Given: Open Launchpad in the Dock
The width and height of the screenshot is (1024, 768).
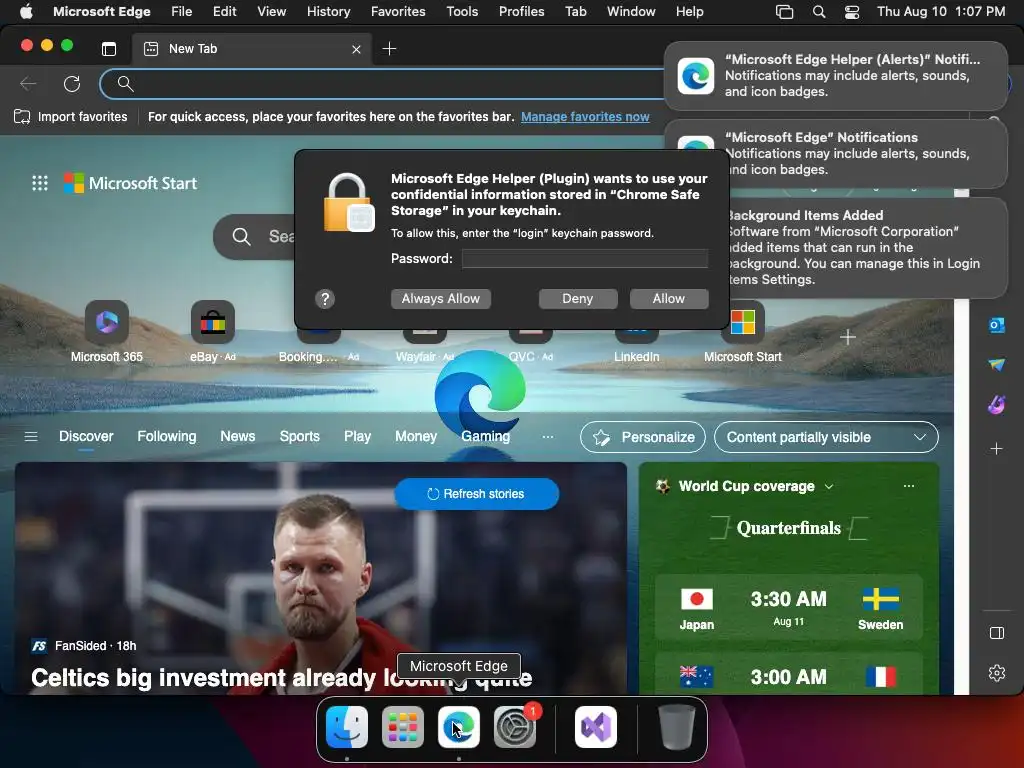Looking at the screenshot, I should point(402,727).
